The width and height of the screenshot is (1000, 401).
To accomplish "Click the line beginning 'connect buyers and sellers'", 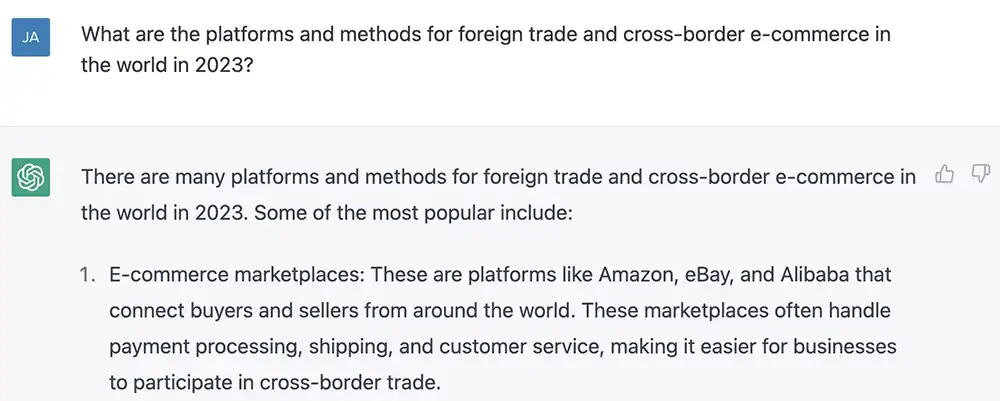I will [x=499, y=311].
